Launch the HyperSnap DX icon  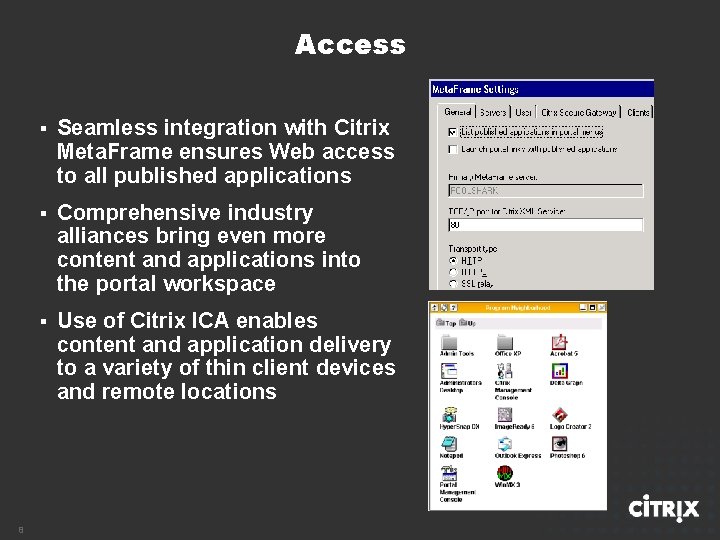coord(449,415)
